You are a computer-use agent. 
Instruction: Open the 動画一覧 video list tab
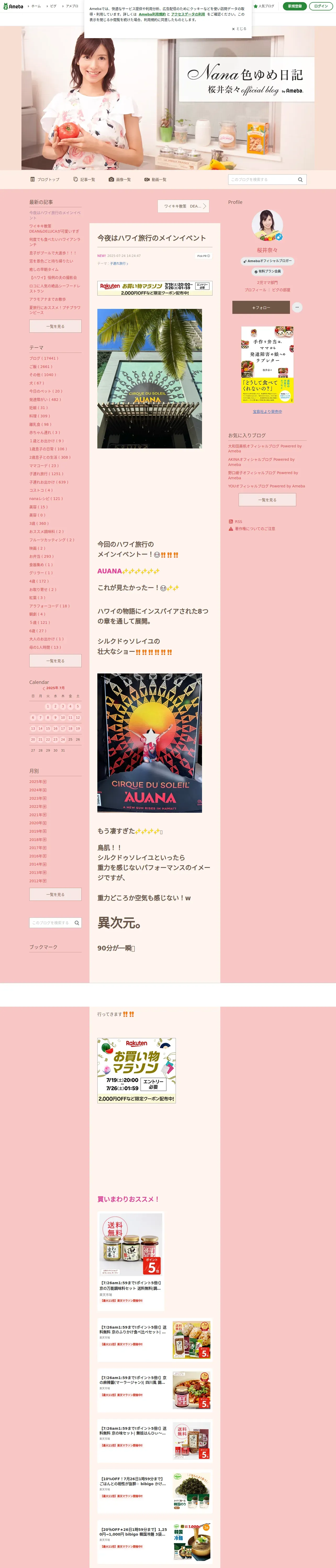pos(155,180)
